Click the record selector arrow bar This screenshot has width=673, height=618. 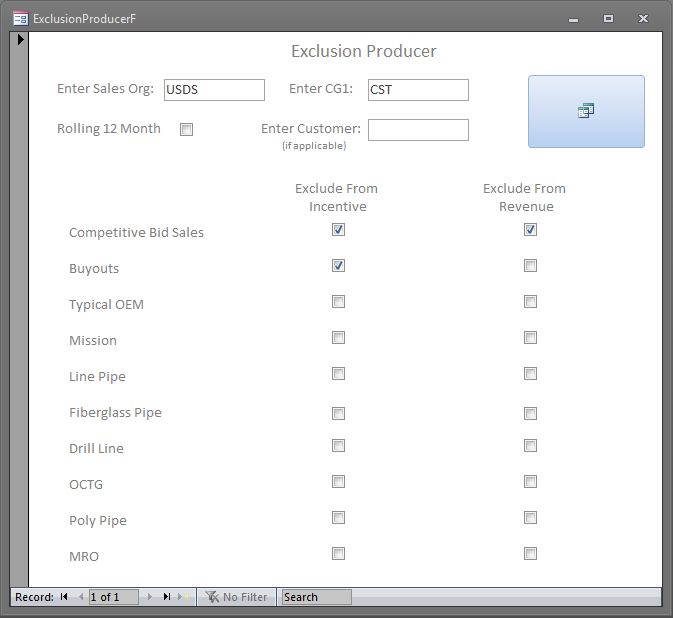pos(19,309)
